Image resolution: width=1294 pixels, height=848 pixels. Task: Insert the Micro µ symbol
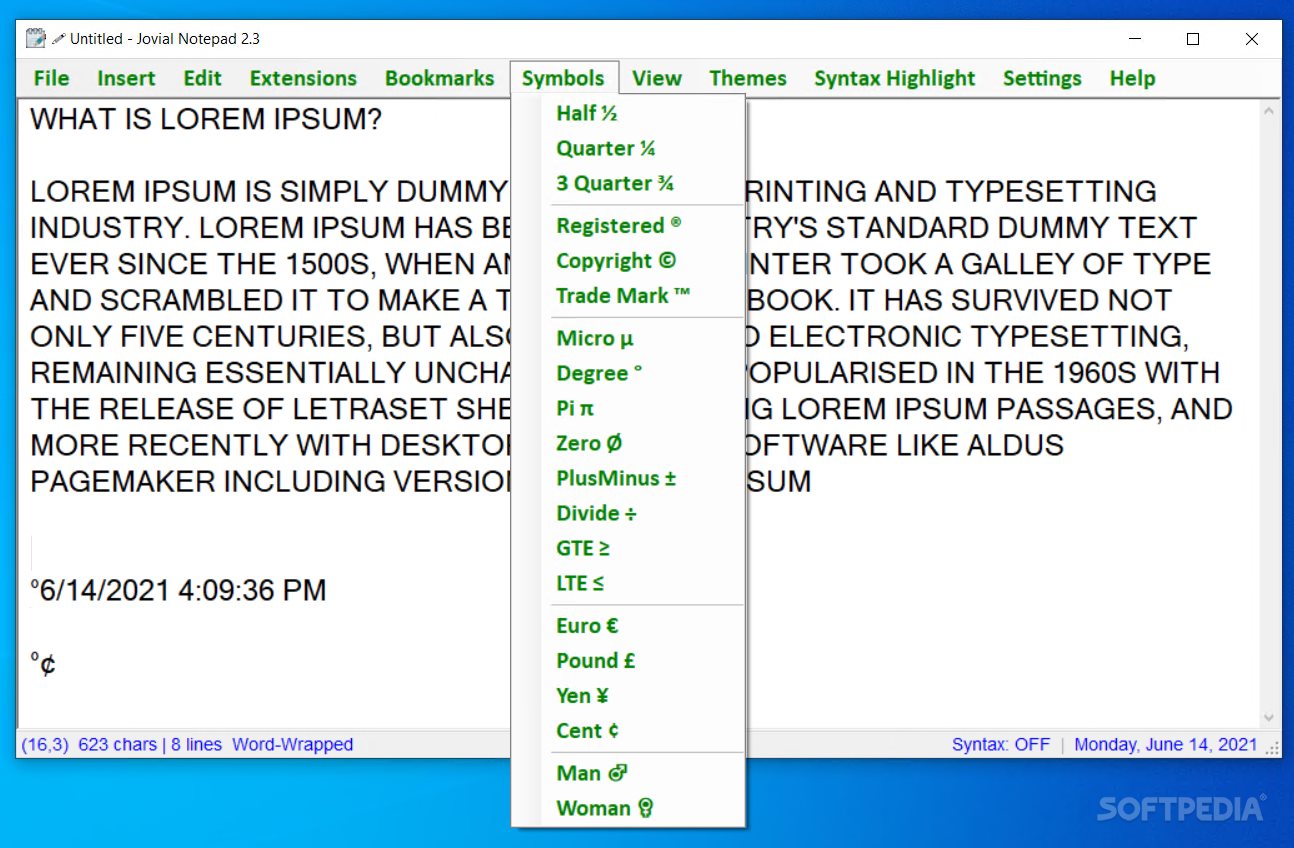pyautogui.click(x=628, y=338)
